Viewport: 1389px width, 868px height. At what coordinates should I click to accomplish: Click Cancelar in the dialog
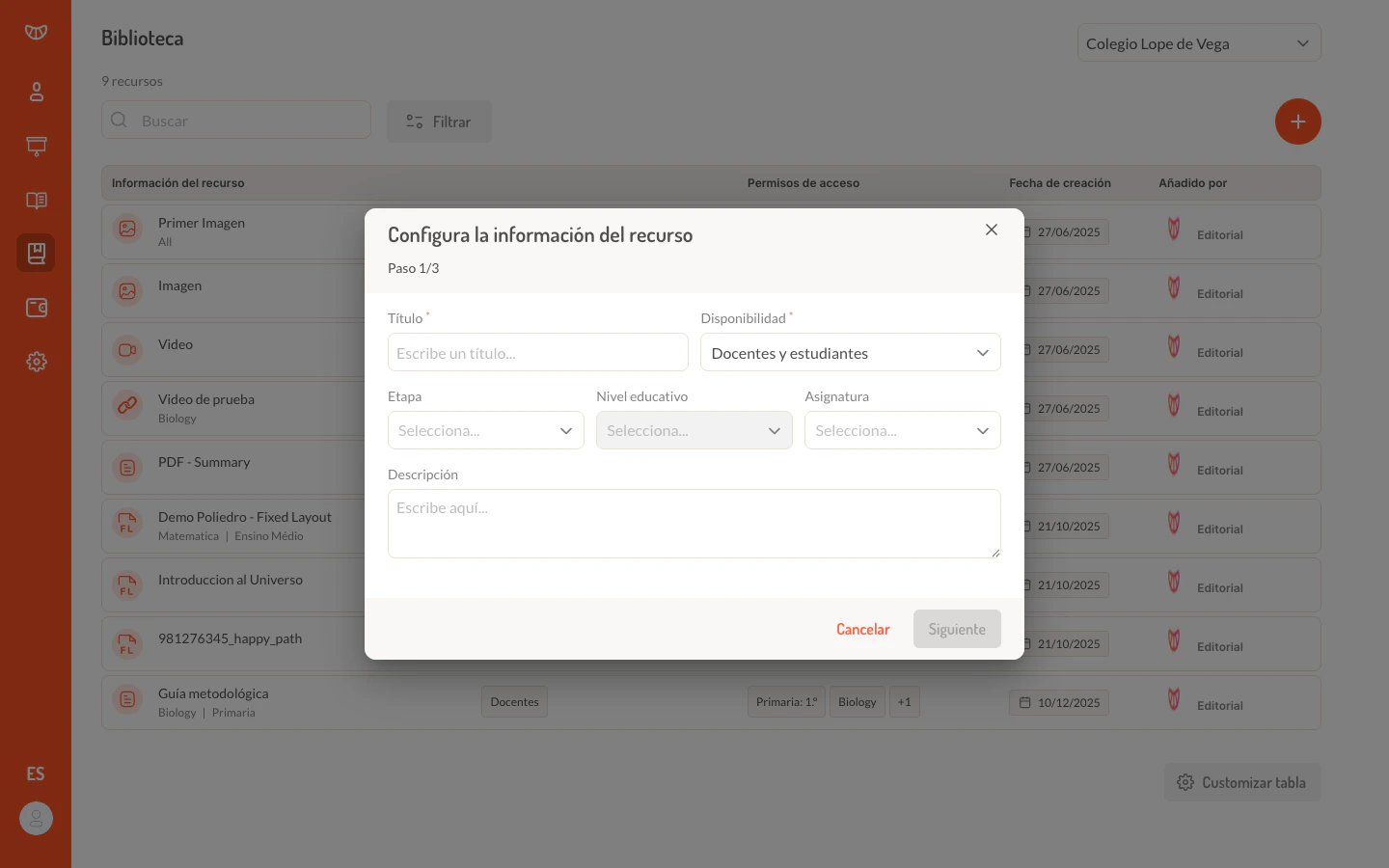[862, 628]
